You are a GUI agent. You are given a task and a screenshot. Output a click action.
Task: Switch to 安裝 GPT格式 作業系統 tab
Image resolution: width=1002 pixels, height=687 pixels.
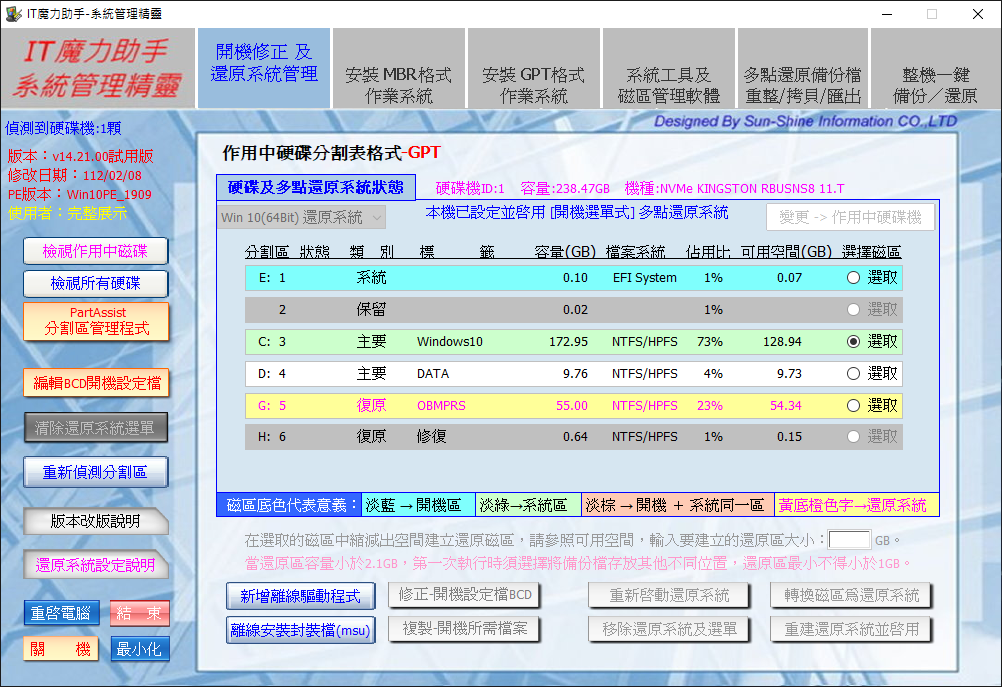[533, 86]
